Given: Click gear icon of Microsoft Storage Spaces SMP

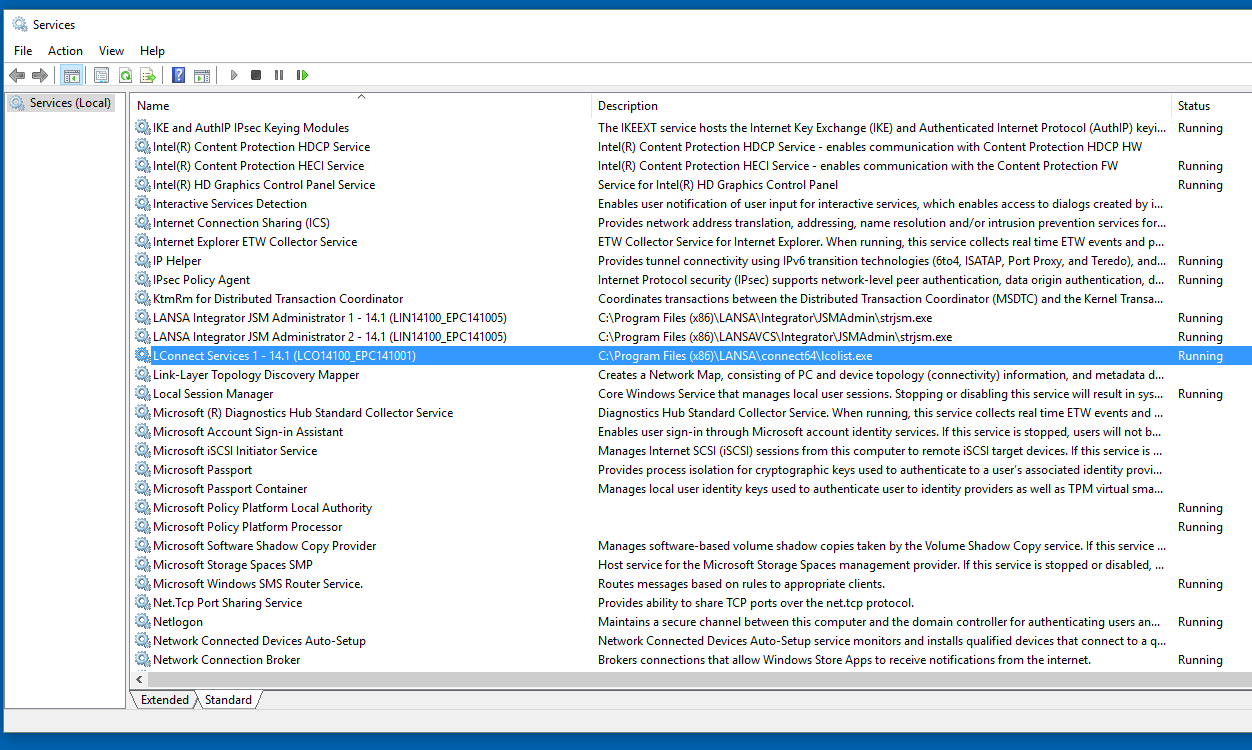Looking at the screenshot, I should pyautogui.click(x=143, y=565).
